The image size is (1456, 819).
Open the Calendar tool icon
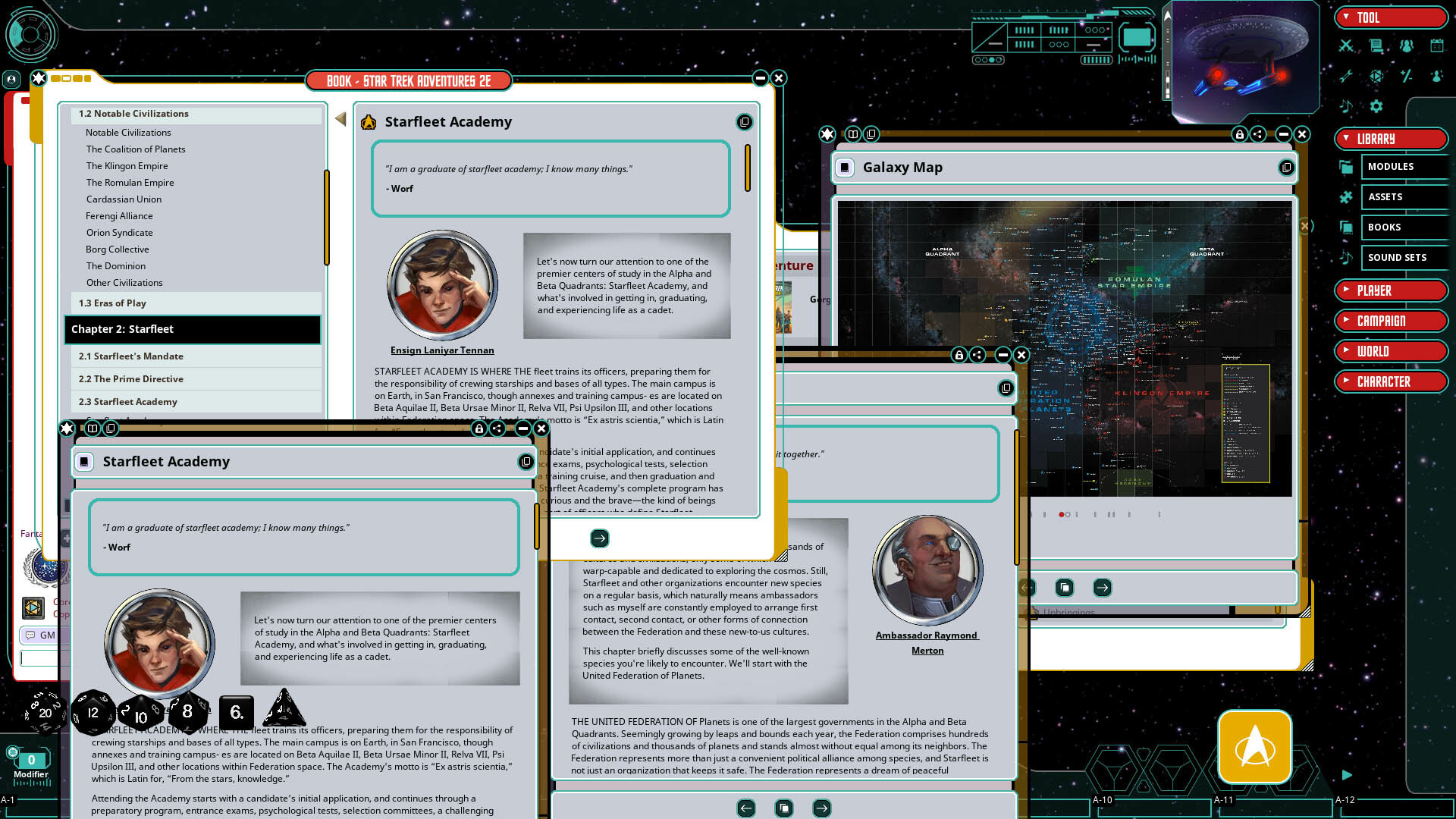pos(1436,45)
